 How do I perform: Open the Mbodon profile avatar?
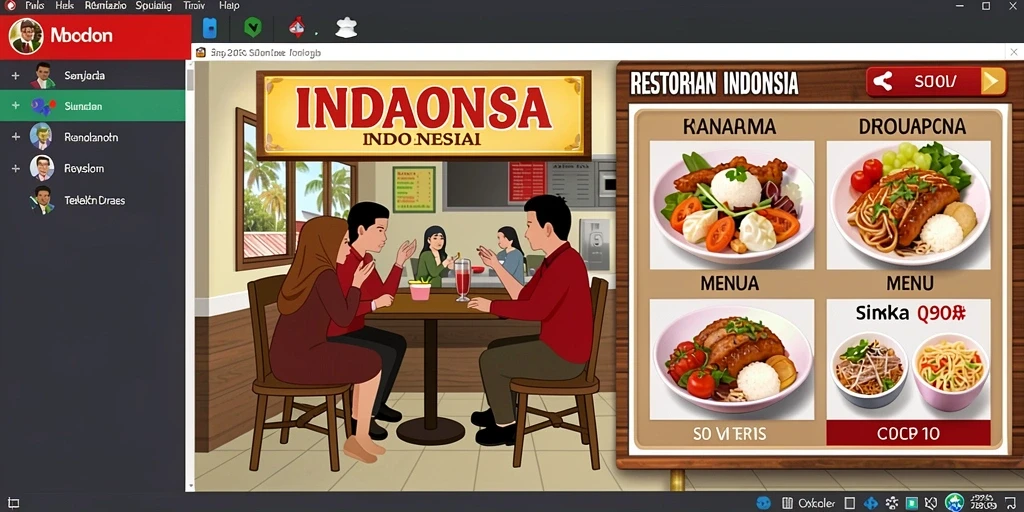[x=26, y=36]
